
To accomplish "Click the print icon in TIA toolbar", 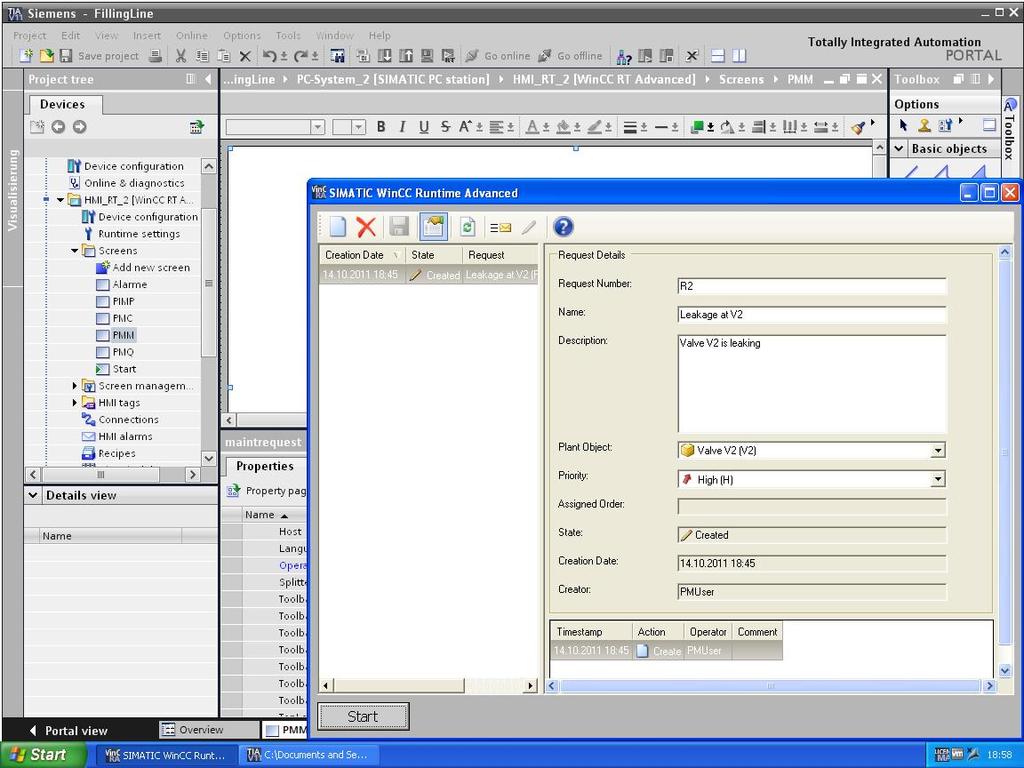I will (155, 56).
